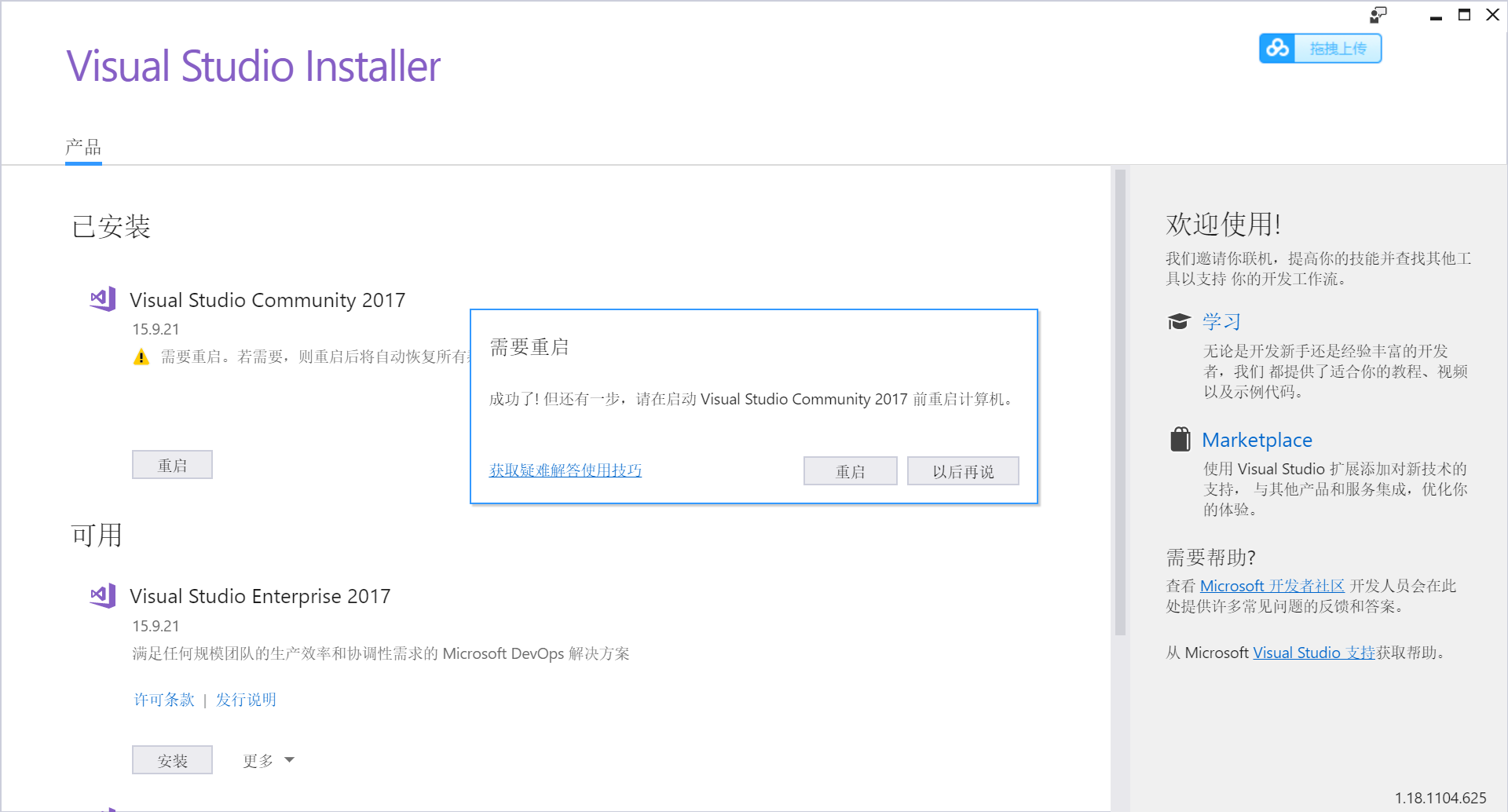Open the Marketplace link in the sidebar

(1257, 440)
